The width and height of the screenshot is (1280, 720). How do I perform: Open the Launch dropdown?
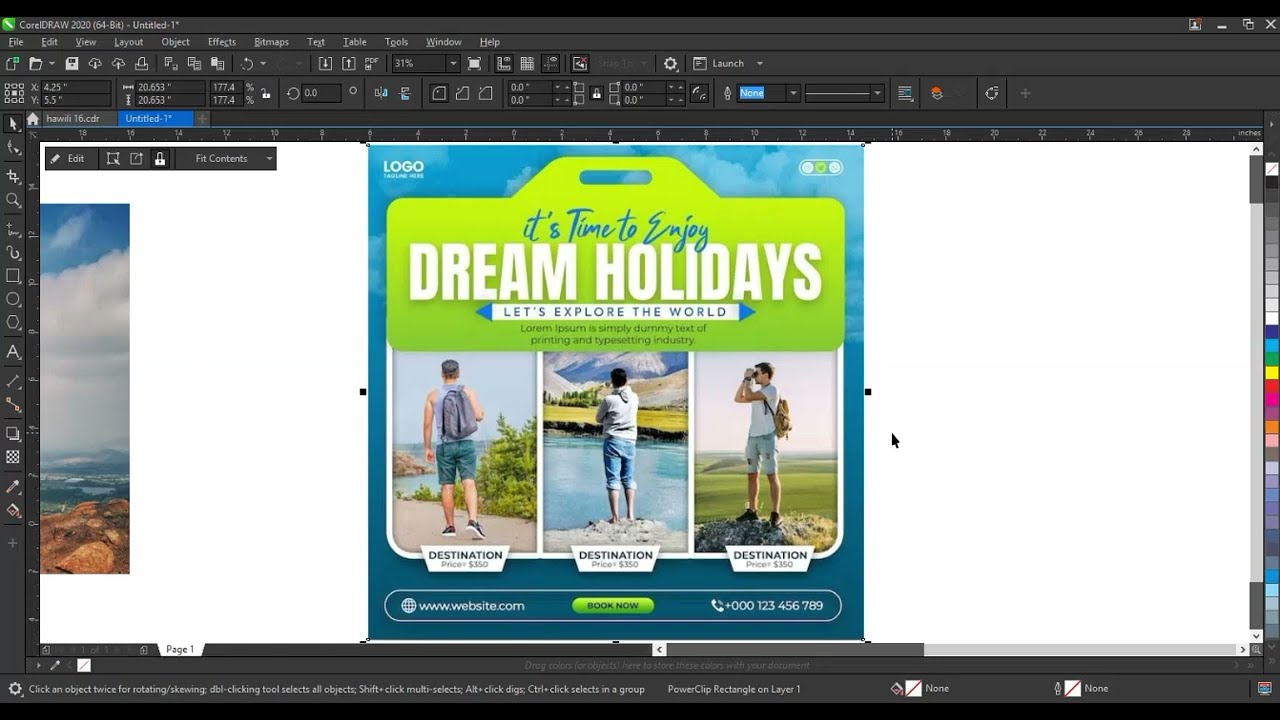(759, 63)
